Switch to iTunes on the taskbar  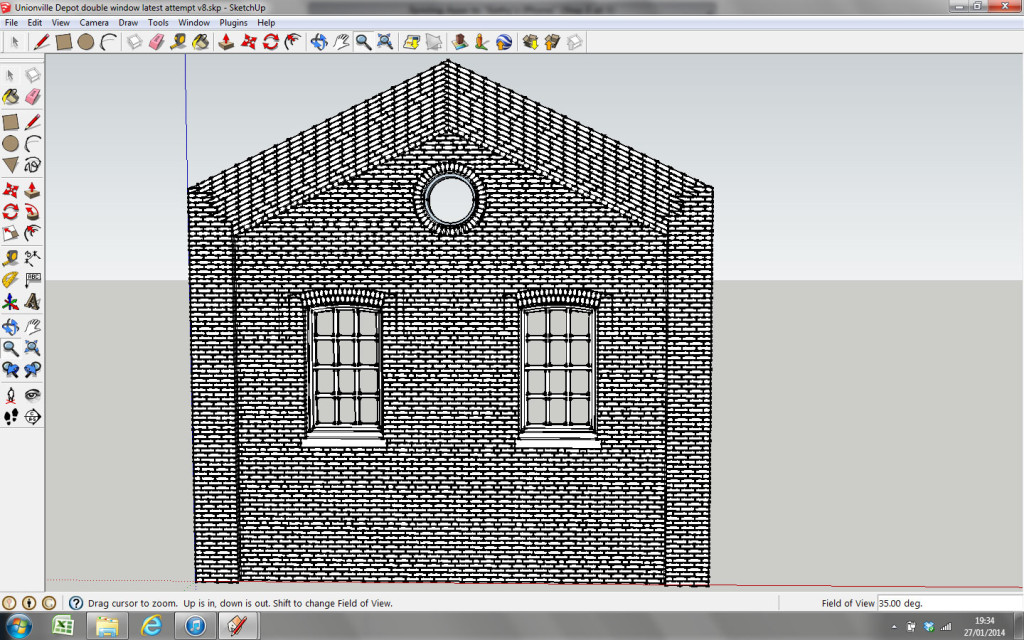pos(195,627)
